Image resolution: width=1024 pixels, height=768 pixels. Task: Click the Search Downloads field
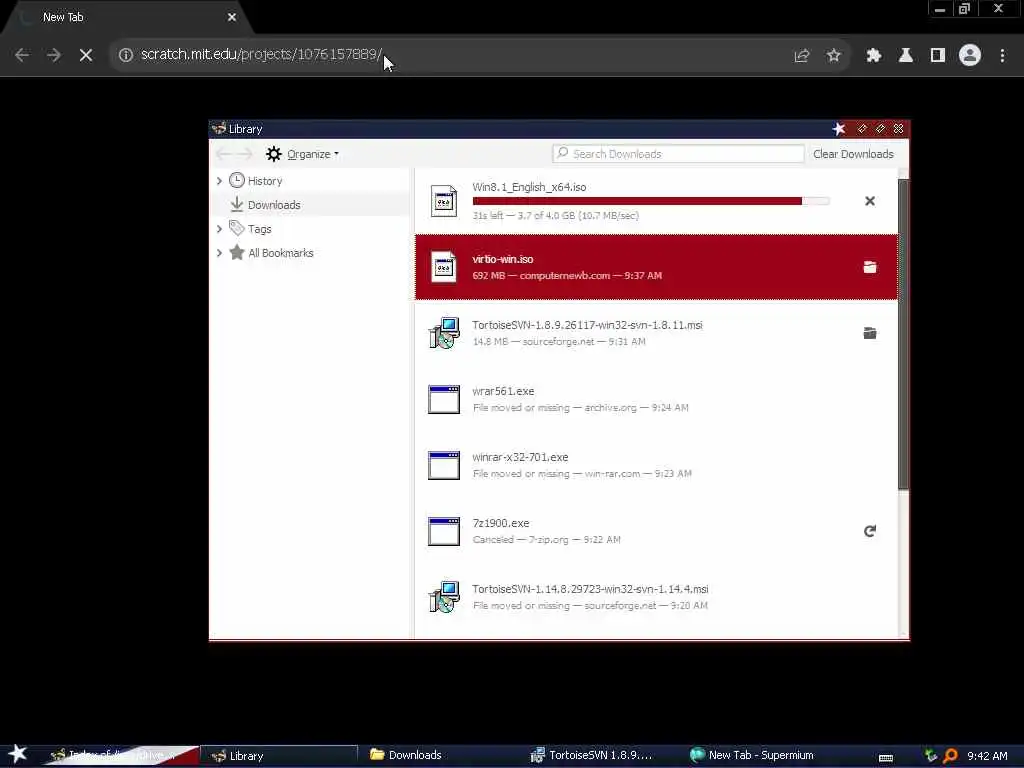coord(678,154)
